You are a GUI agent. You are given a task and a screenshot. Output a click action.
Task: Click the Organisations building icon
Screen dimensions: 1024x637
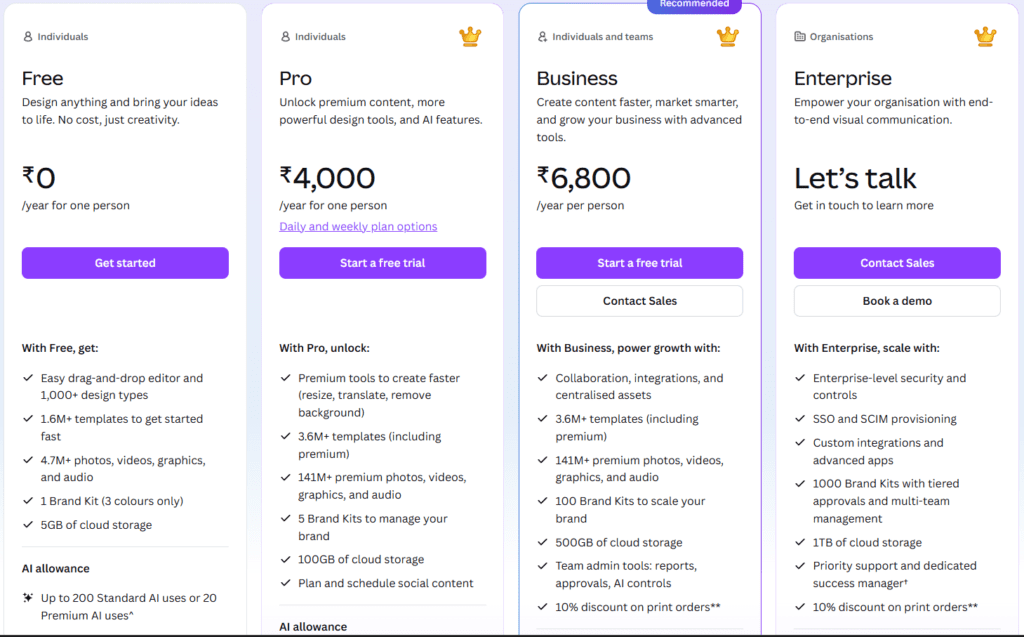pyautogui.click(x=800, y=37)
